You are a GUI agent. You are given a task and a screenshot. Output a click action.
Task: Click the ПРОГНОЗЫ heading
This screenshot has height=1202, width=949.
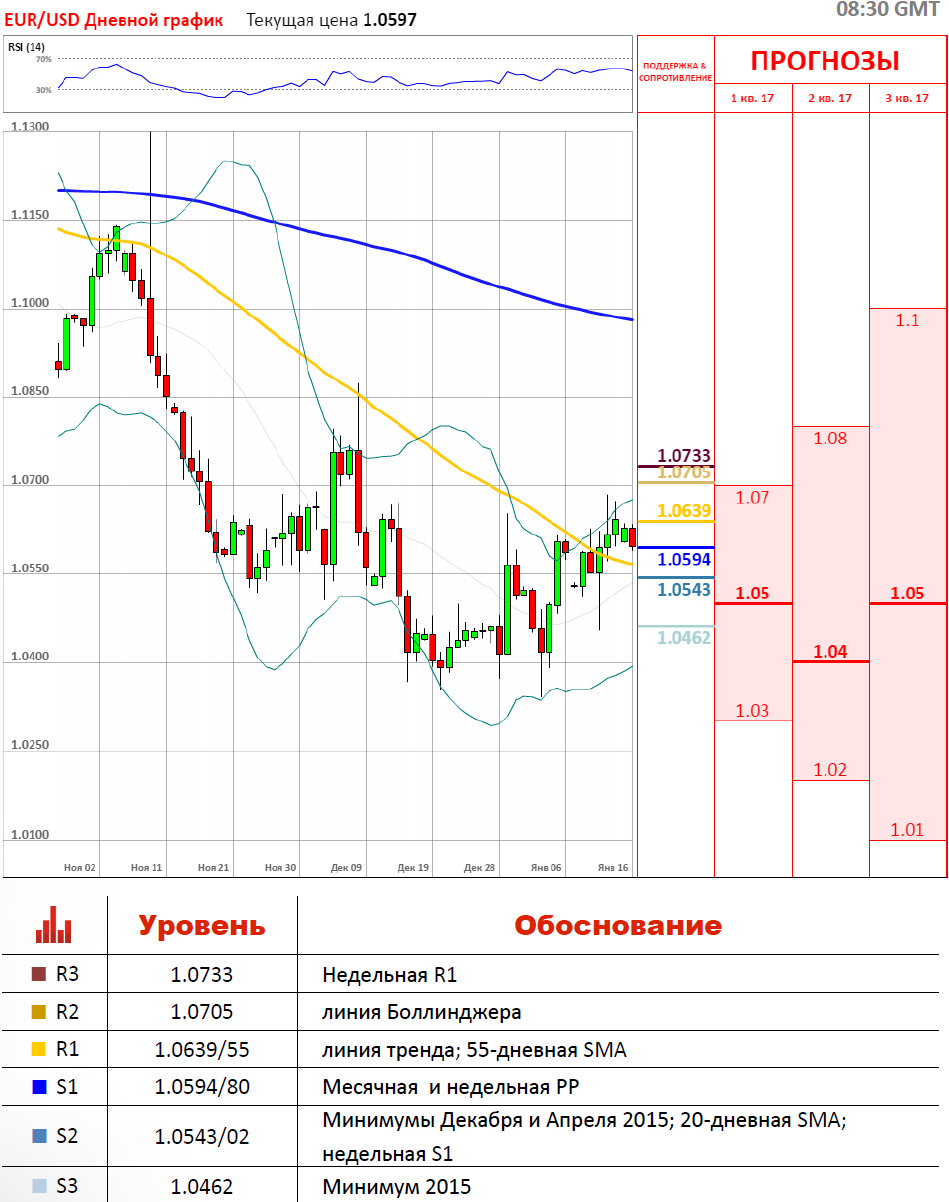pyautogui.click(x=825, y=61)
